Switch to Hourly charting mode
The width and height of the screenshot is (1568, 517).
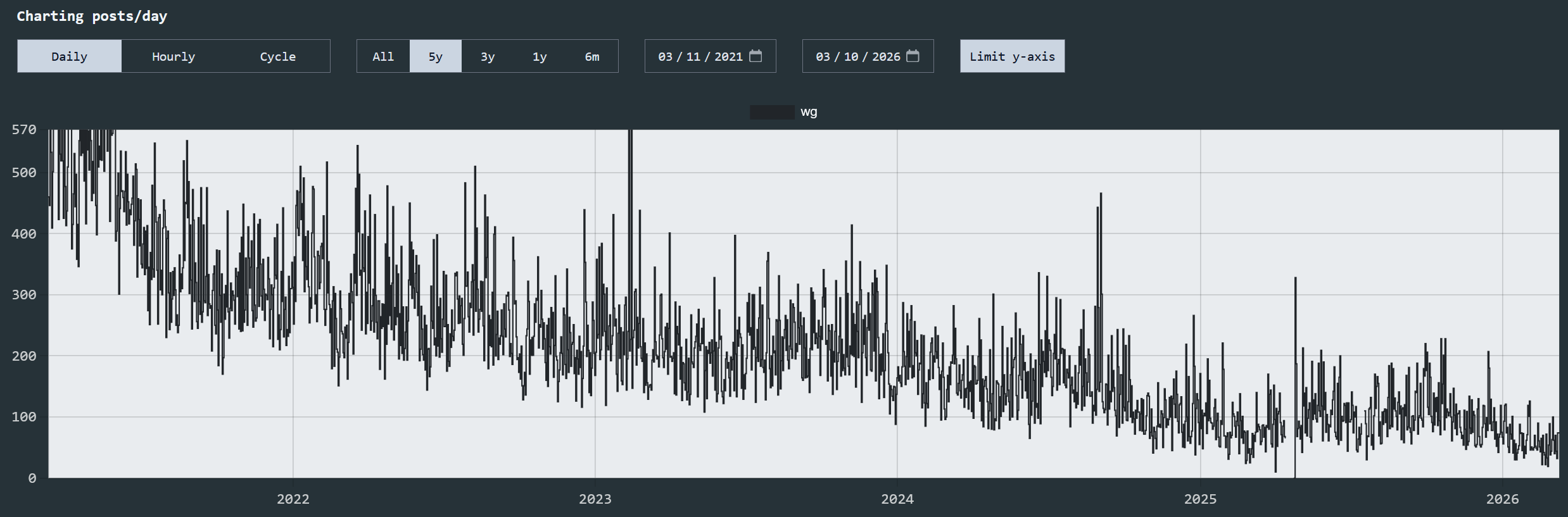point(174,56)
